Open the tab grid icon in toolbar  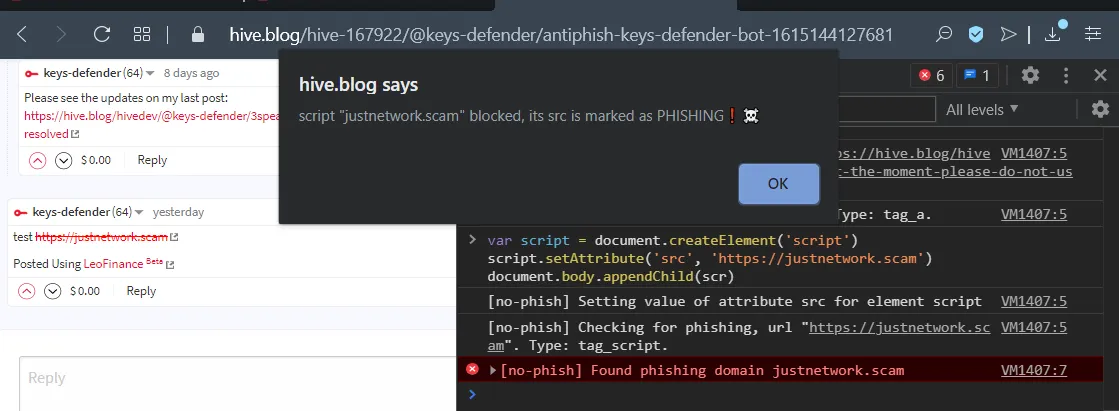142,34
